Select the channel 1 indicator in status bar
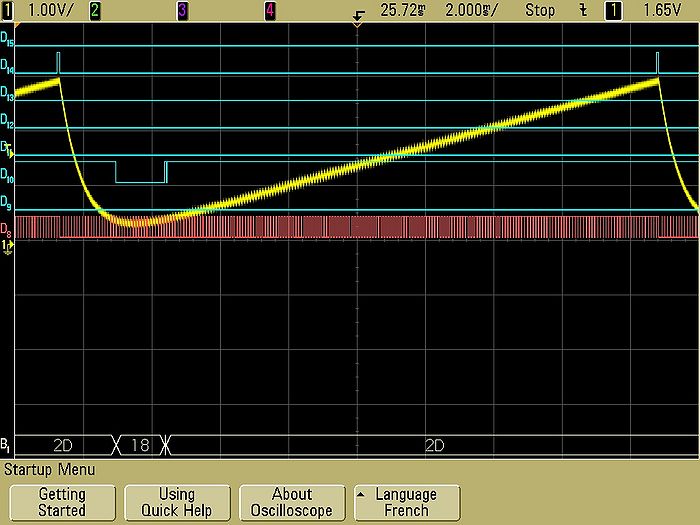 coord(8,8)
